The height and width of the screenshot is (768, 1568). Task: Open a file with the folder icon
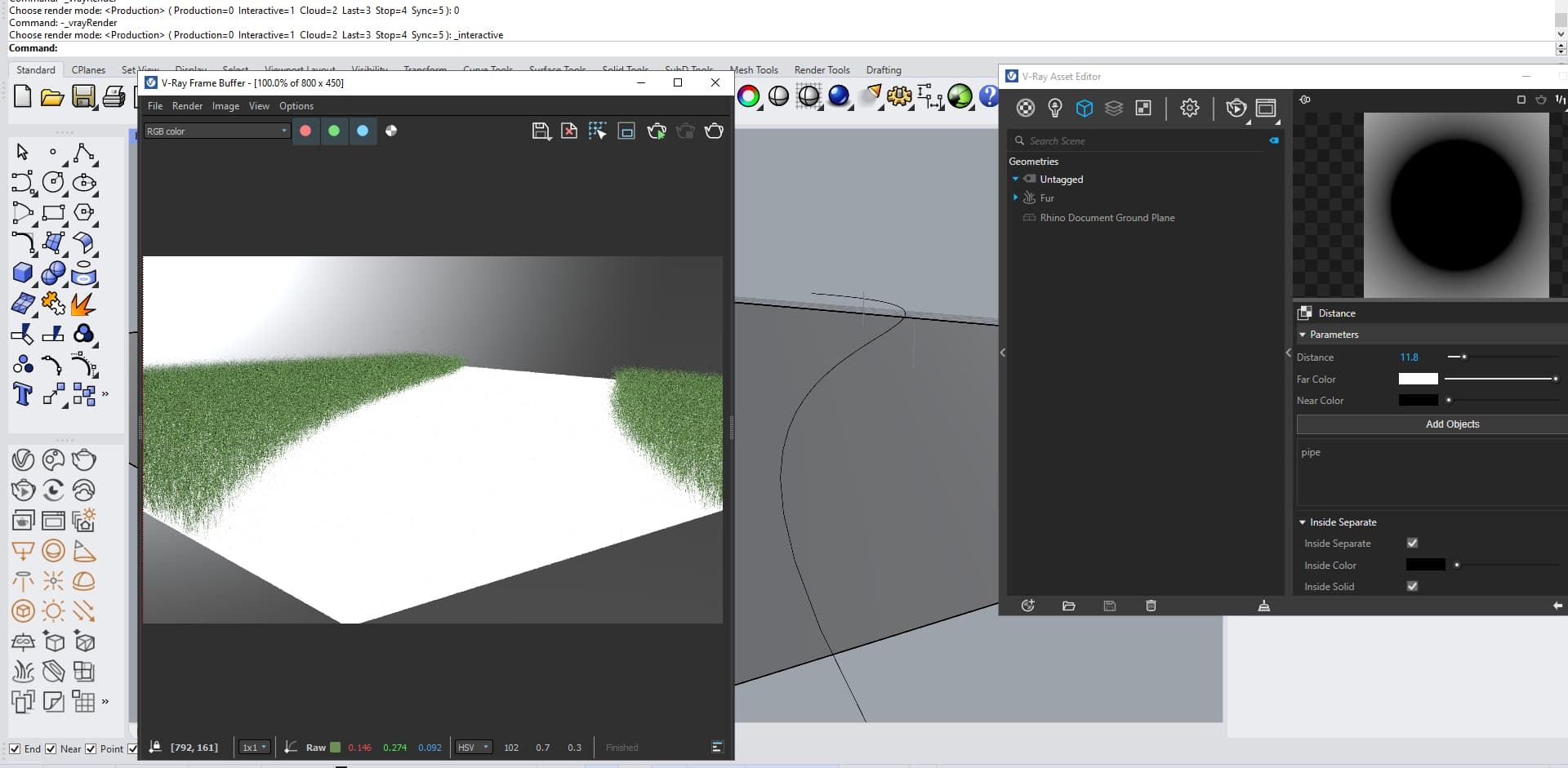click(x=52, y=97)
